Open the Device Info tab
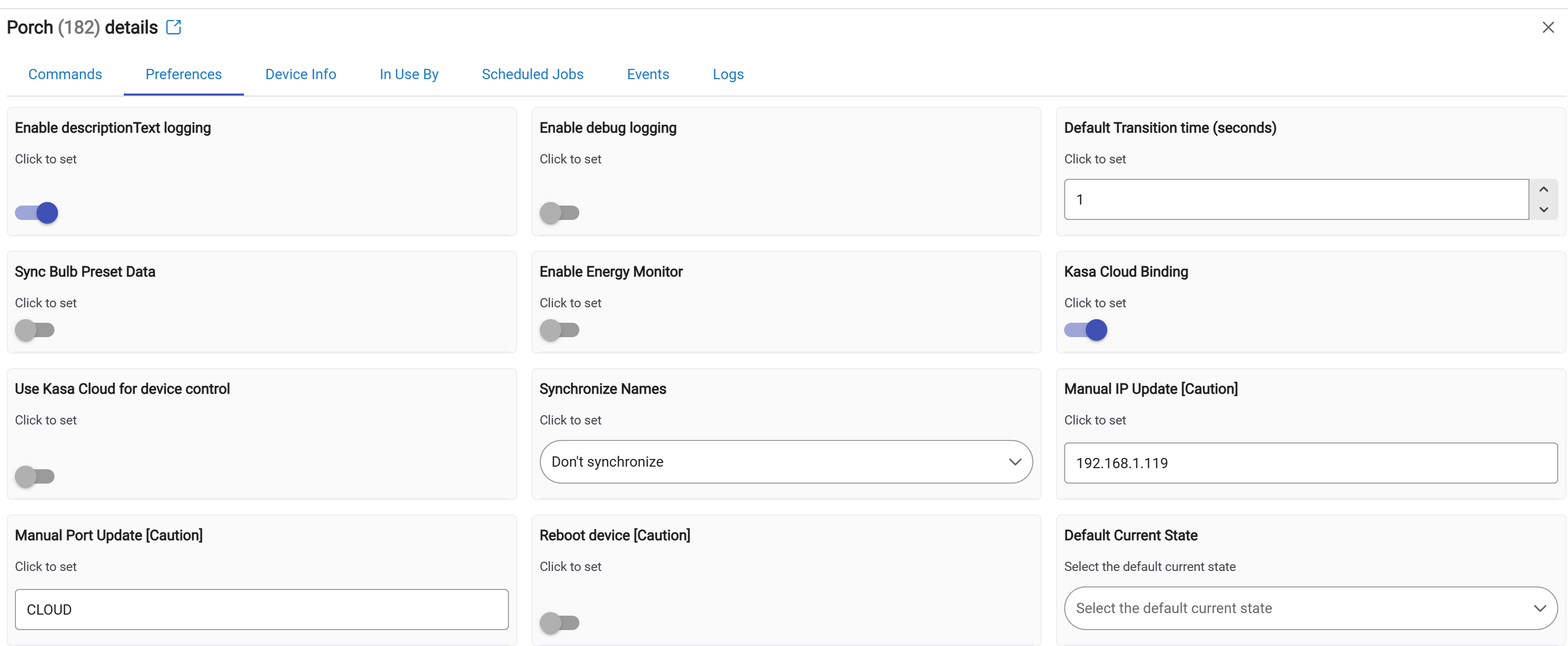 tap(300, 75)
